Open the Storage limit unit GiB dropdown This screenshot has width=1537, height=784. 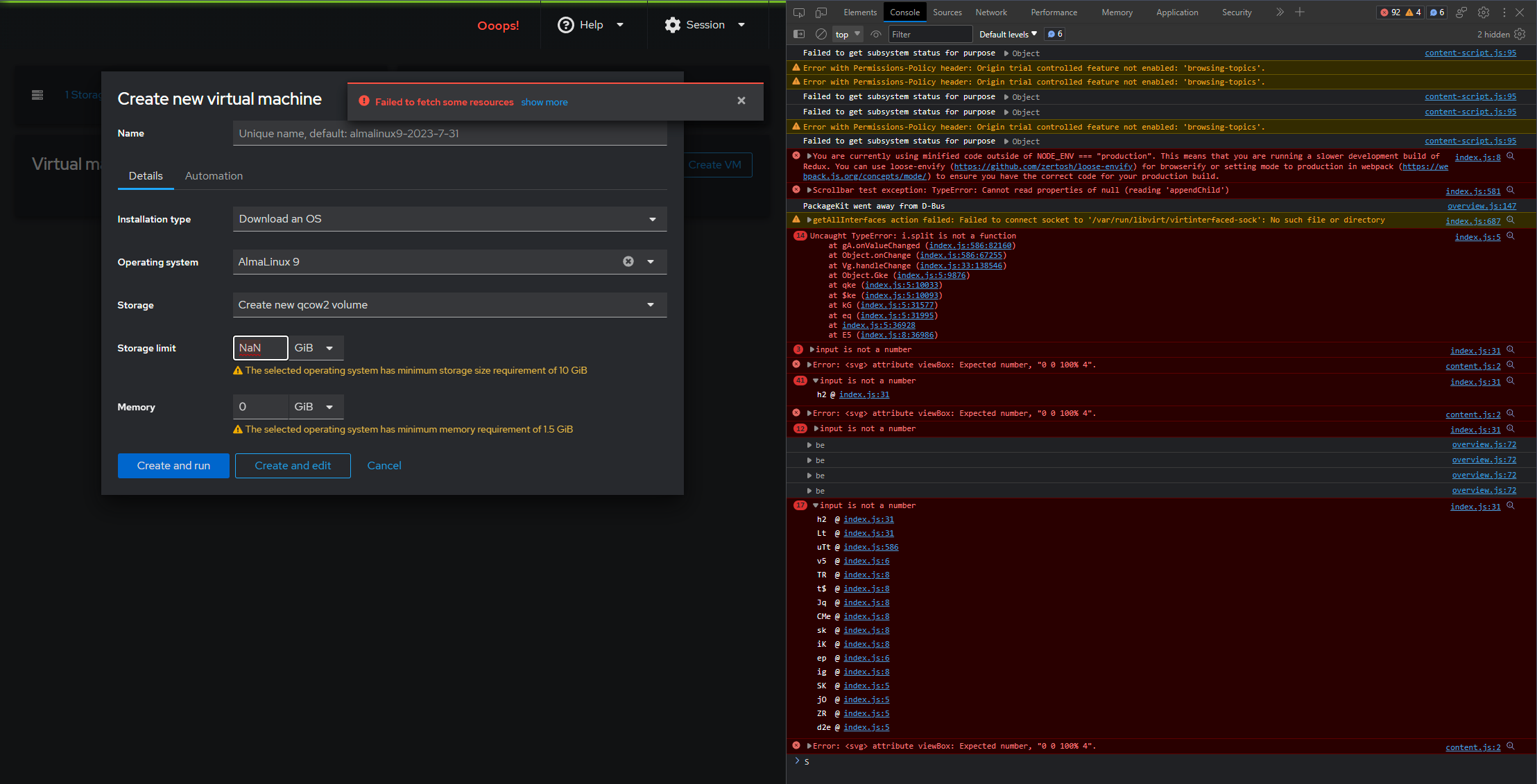316,348
